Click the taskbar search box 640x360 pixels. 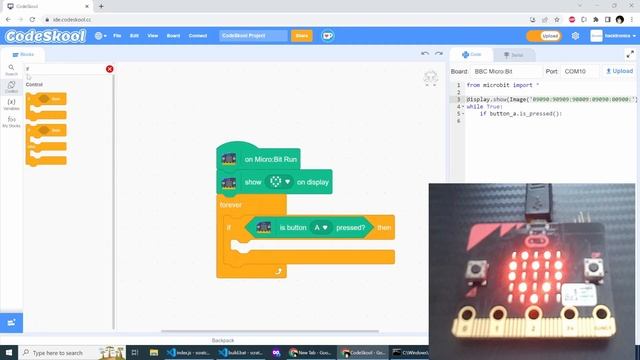[x=72, y=352]
